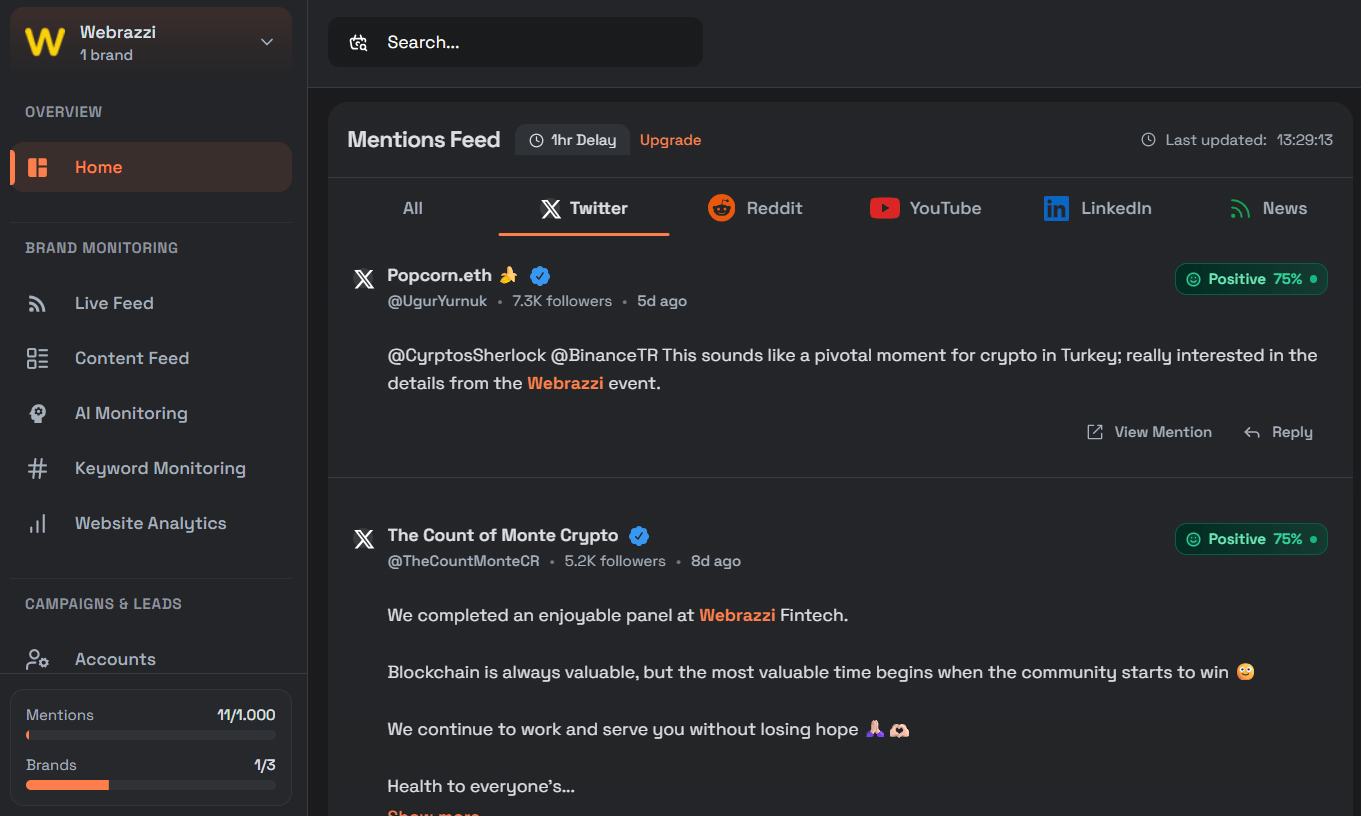Click the Webrazzi yellow W logo
The width and height of the screenshot is (1361, 816).
pos(45,42)
